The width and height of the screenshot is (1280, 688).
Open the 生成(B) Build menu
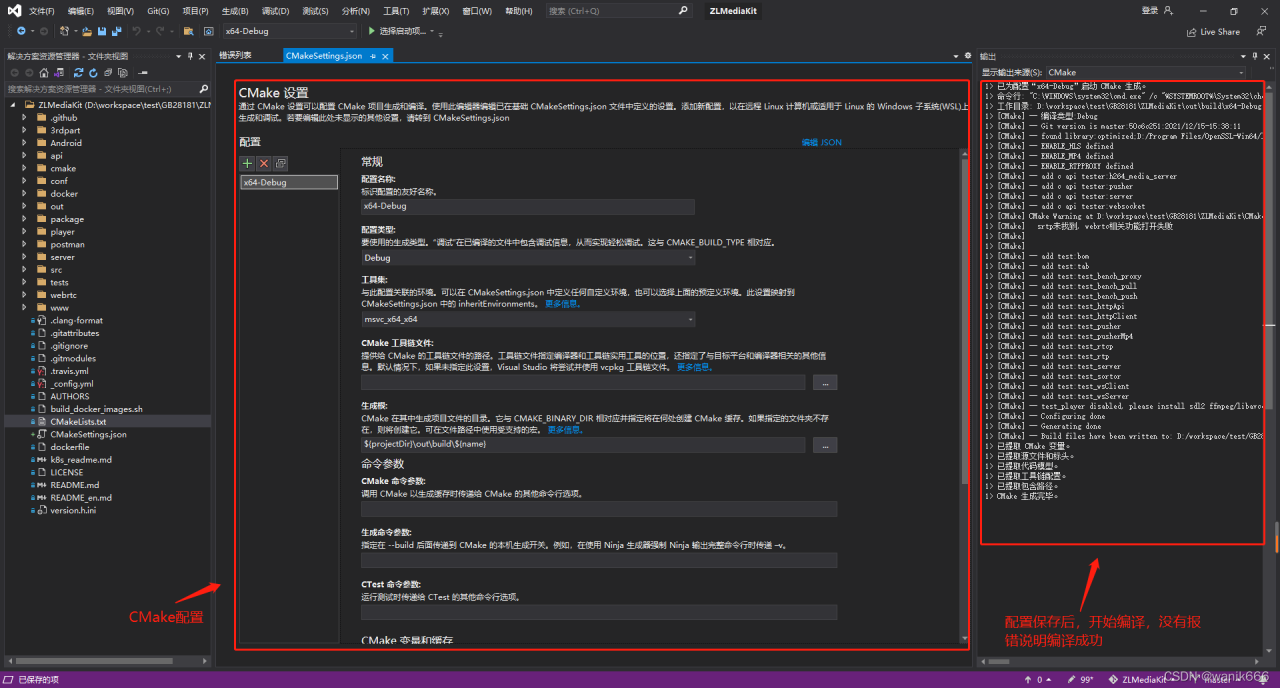235,11
